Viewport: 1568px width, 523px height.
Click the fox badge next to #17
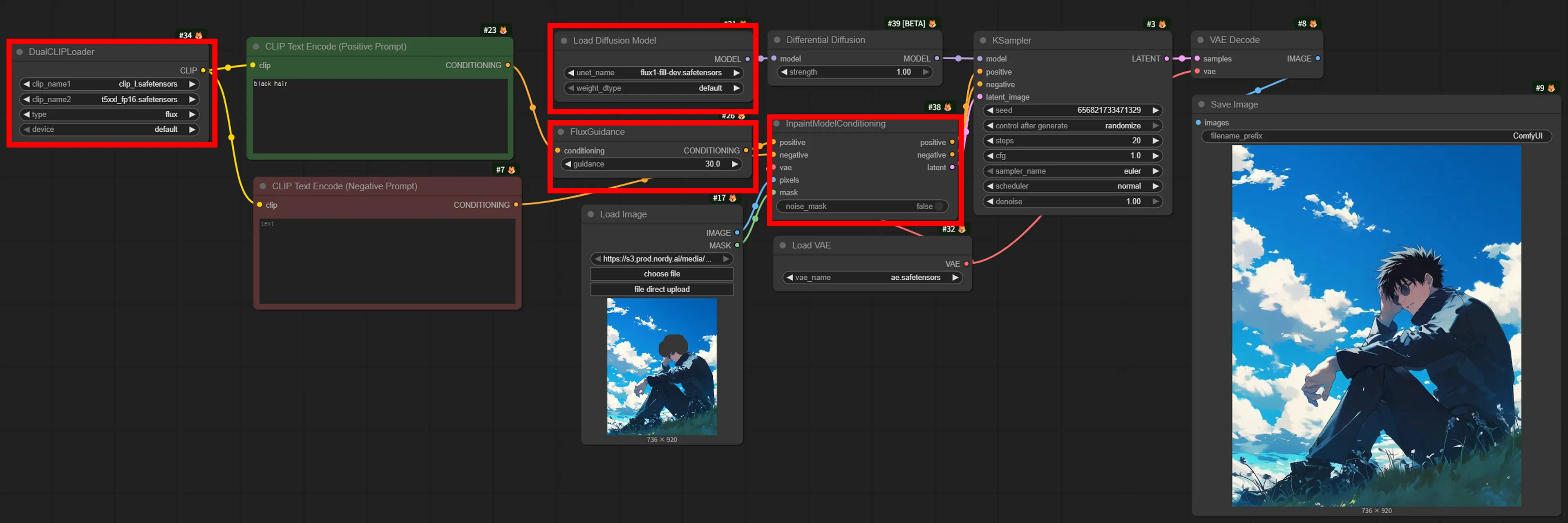(733, 198)
